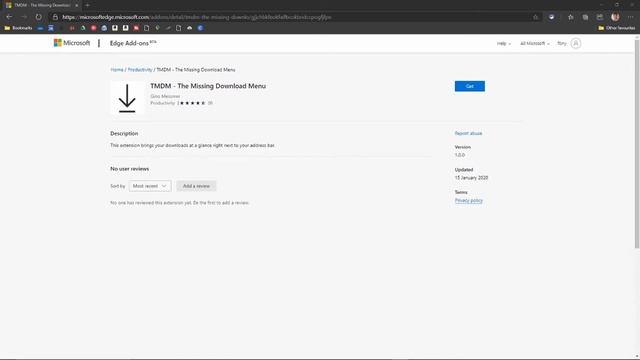This screenshot has width=640, height=360.
Task: Open the Favourites list toolbar icon
Action: pyautogui.click(x=571, y=17)
